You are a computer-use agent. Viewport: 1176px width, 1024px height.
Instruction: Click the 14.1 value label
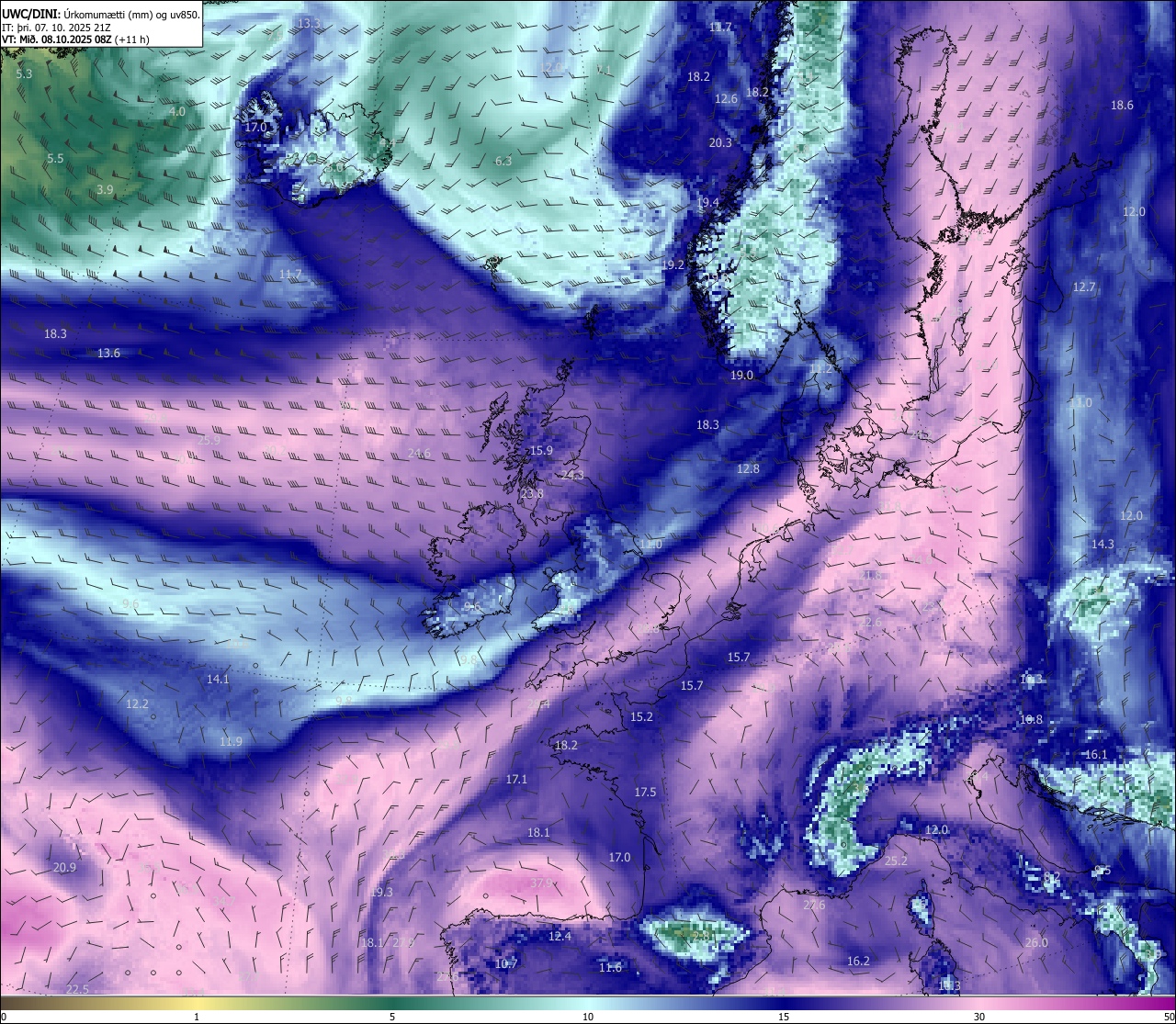(218, 679)
